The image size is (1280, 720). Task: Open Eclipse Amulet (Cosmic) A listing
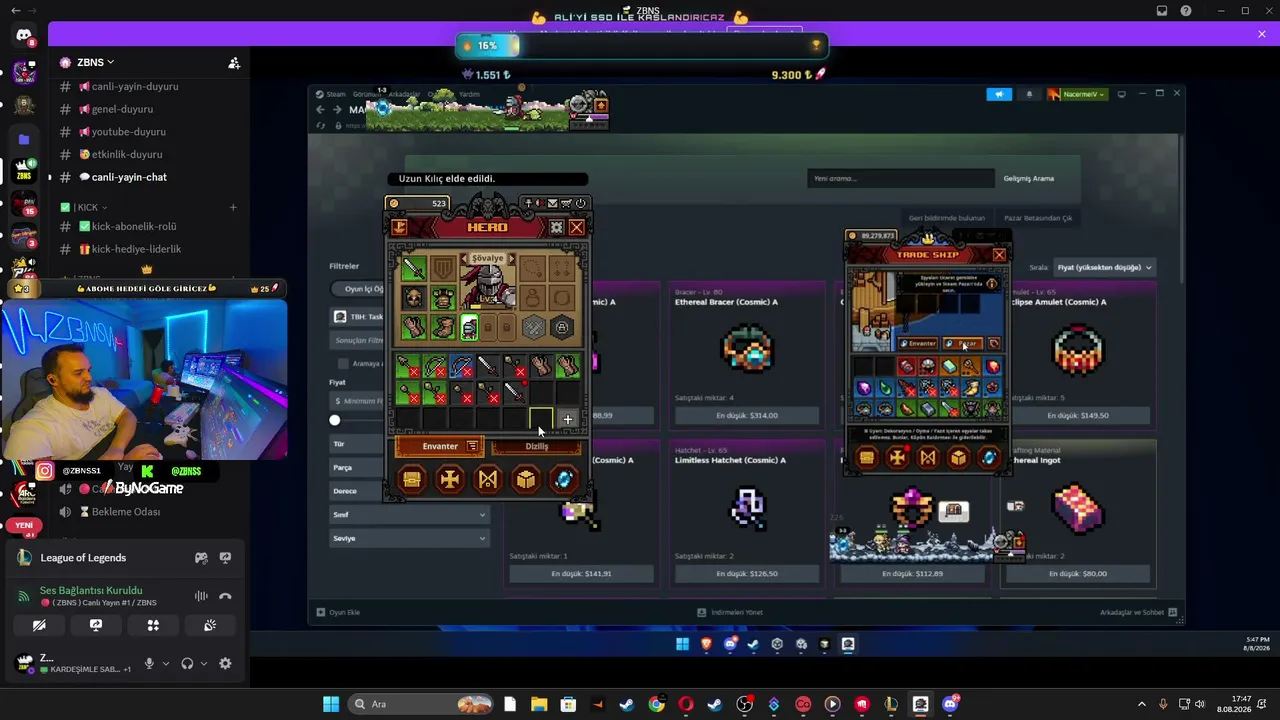pos(1076,356)
